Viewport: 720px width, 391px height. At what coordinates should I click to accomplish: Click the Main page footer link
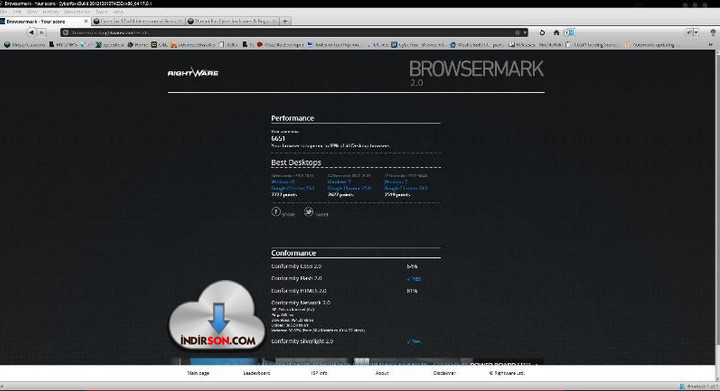coord(198,373)
